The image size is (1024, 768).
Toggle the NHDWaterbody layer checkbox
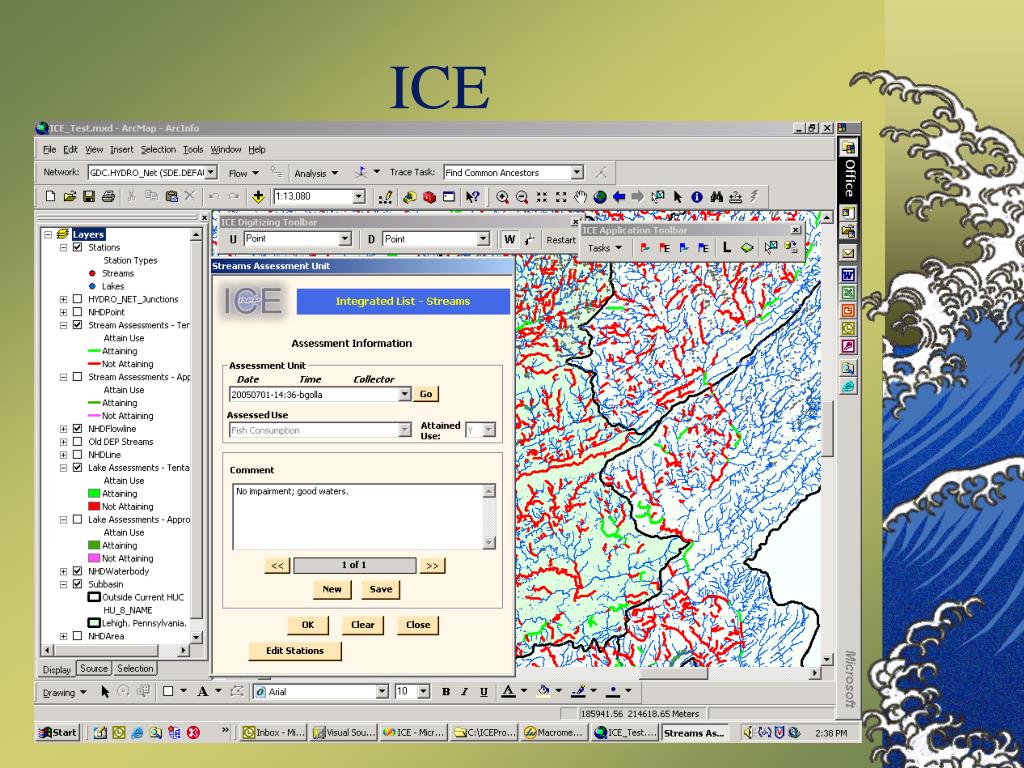click(77, 571)
